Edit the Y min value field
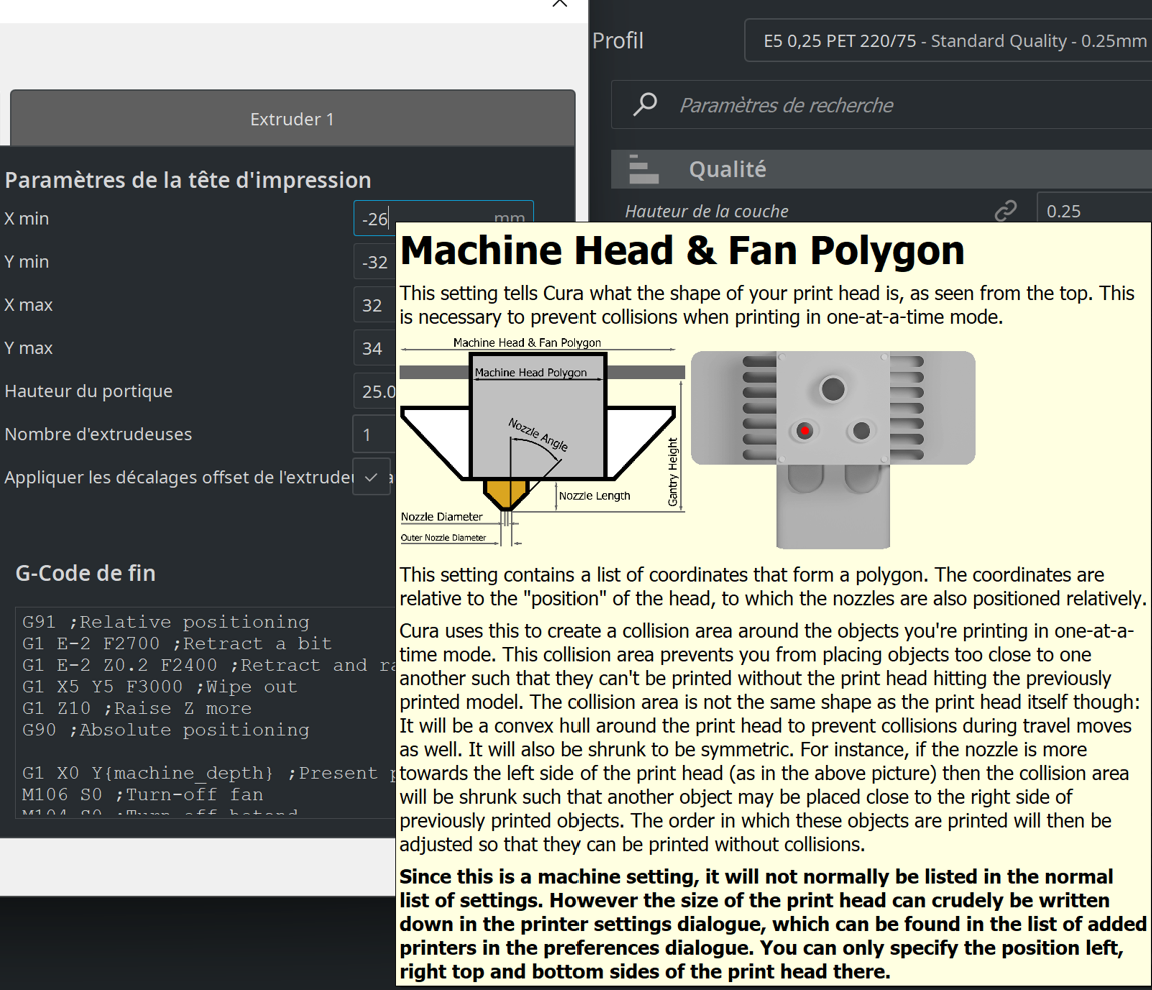The width and height of the screenshot is (1152, 990). [x=375, y=261]
